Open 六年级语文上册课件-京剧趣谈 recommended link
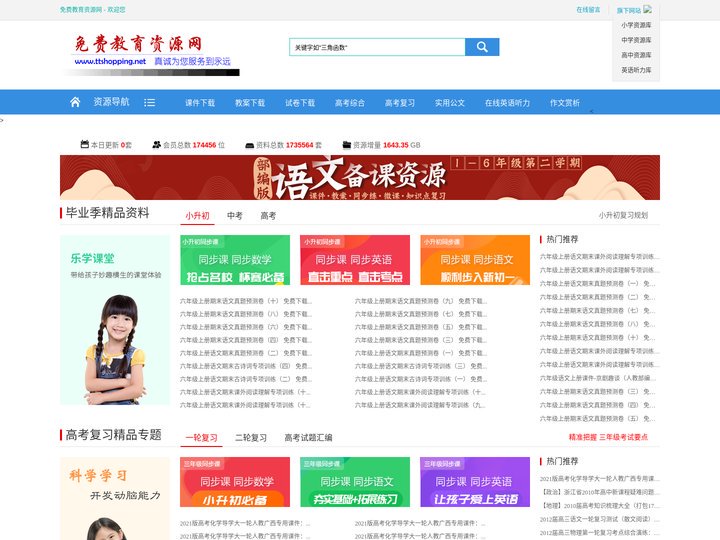 (x=598, y=378)
